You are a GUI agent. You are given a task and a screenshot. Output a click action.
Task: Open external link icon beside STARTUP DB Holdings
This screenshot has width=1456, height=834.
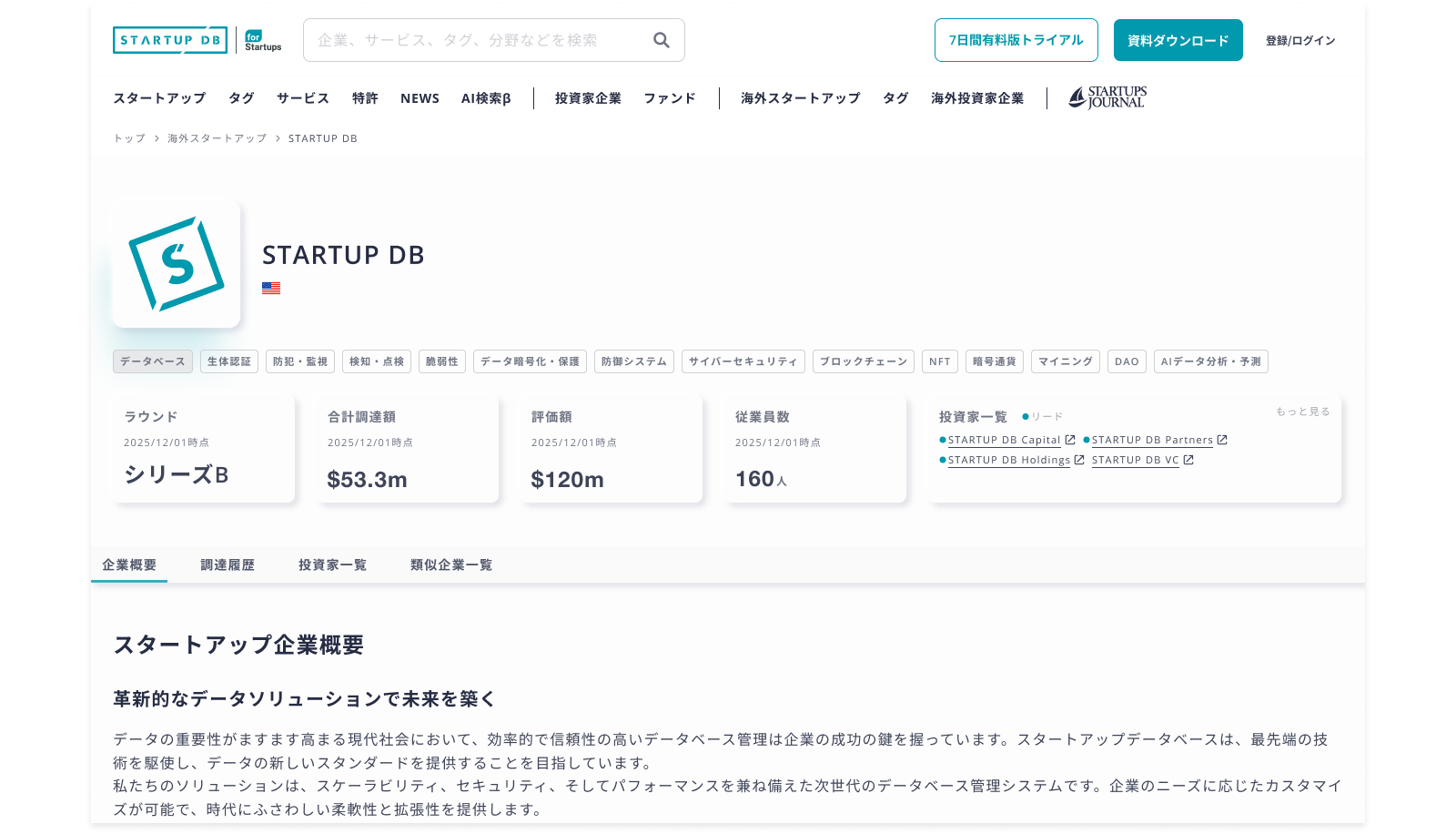[1079, 460]
